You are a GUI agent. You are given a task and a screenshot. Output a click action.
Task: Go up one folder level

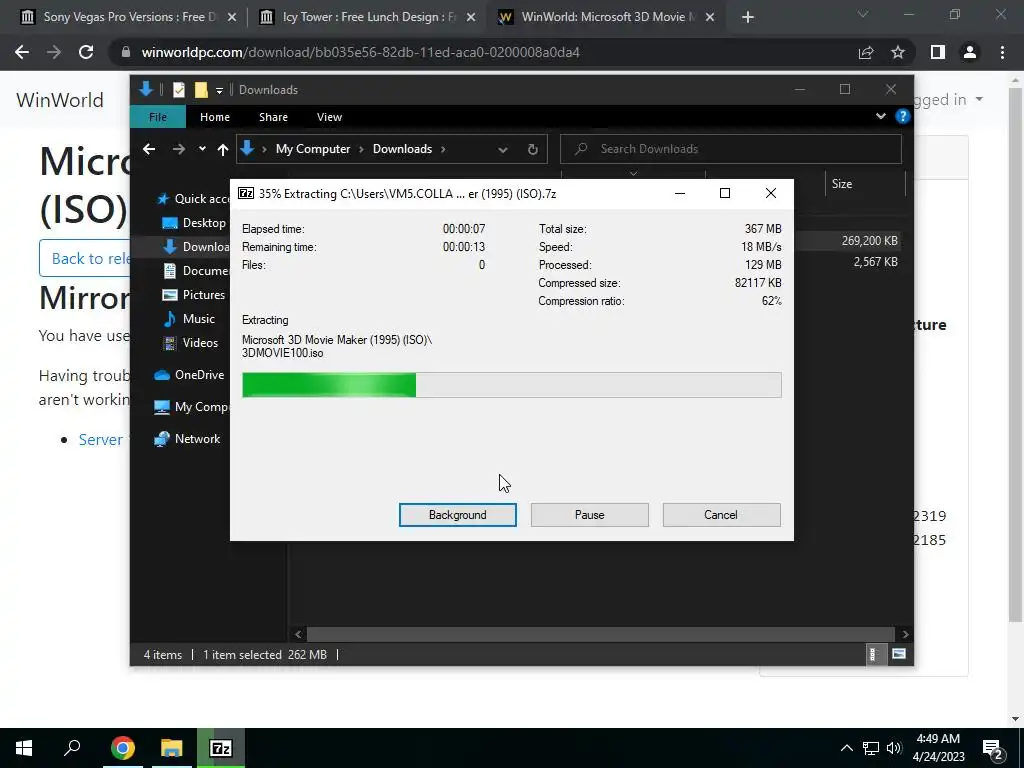click(223, 150)
